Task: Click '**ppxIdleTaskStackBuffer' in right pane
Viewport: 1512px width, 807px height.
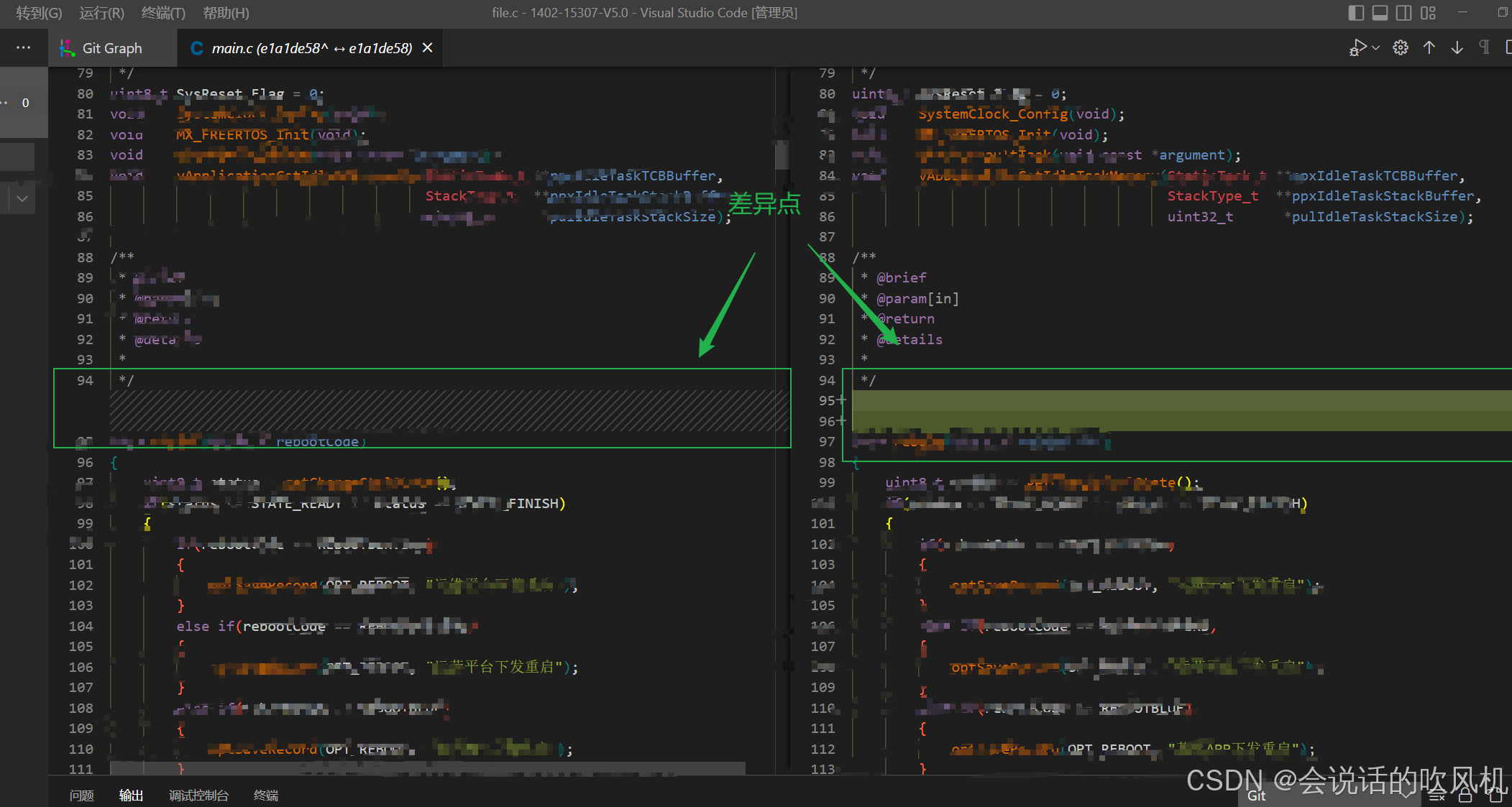Action: pos(1375,195)
